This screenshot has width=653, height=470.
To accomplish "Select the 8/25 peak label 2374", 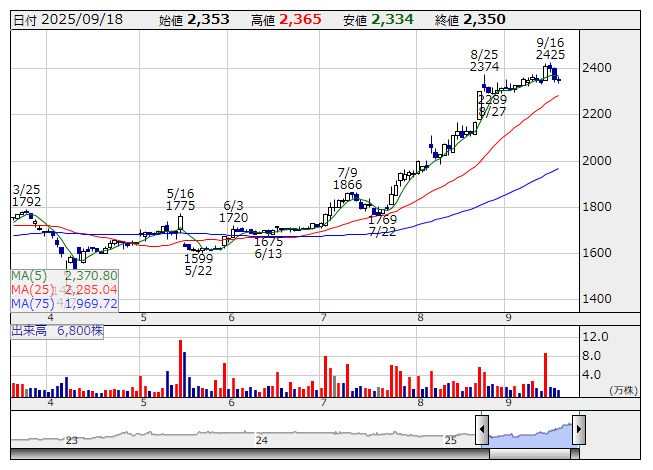I will 484,66.
